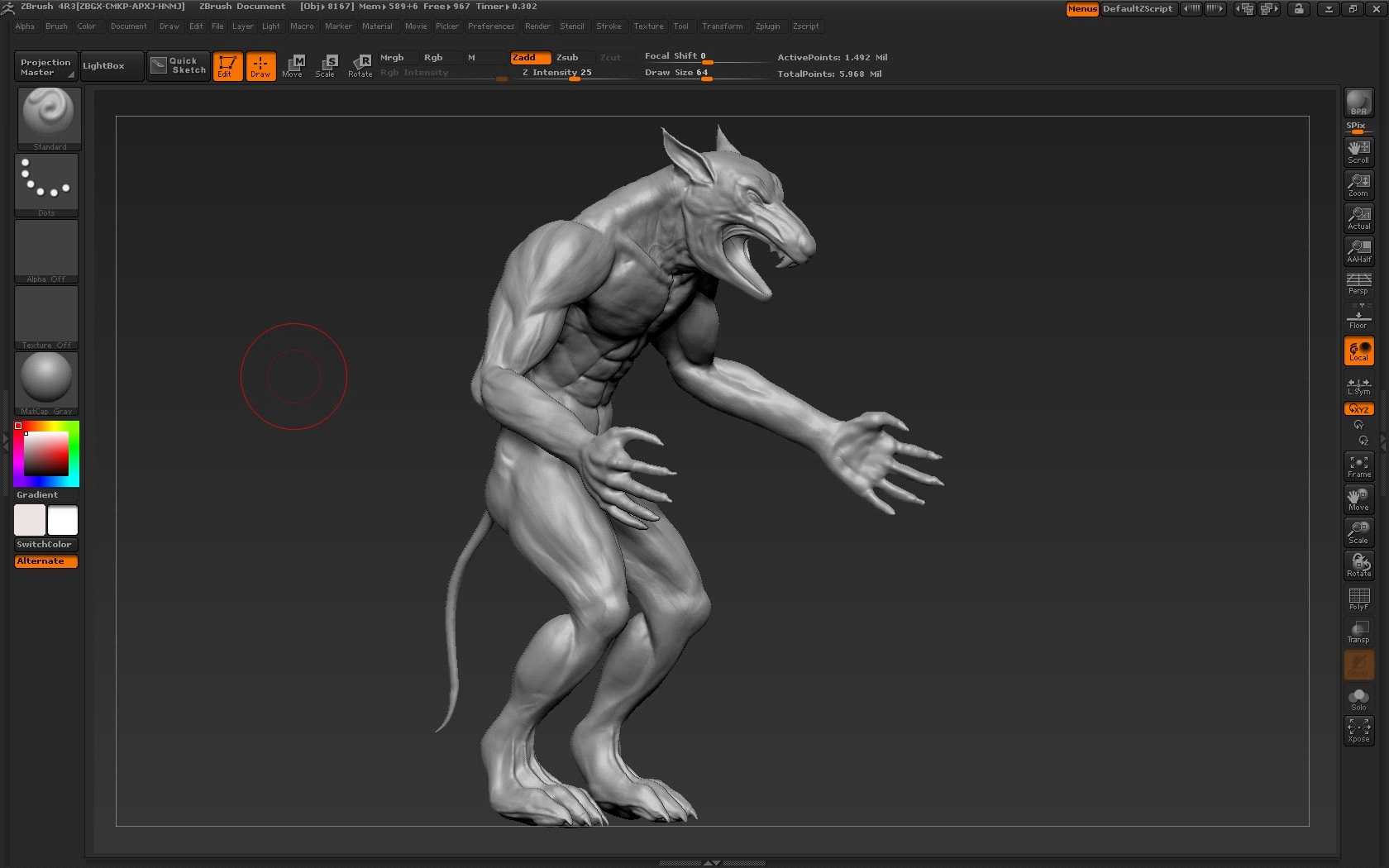Open the Tool menu
Screen dimensions: 1389x868
[x=681, y=26]
